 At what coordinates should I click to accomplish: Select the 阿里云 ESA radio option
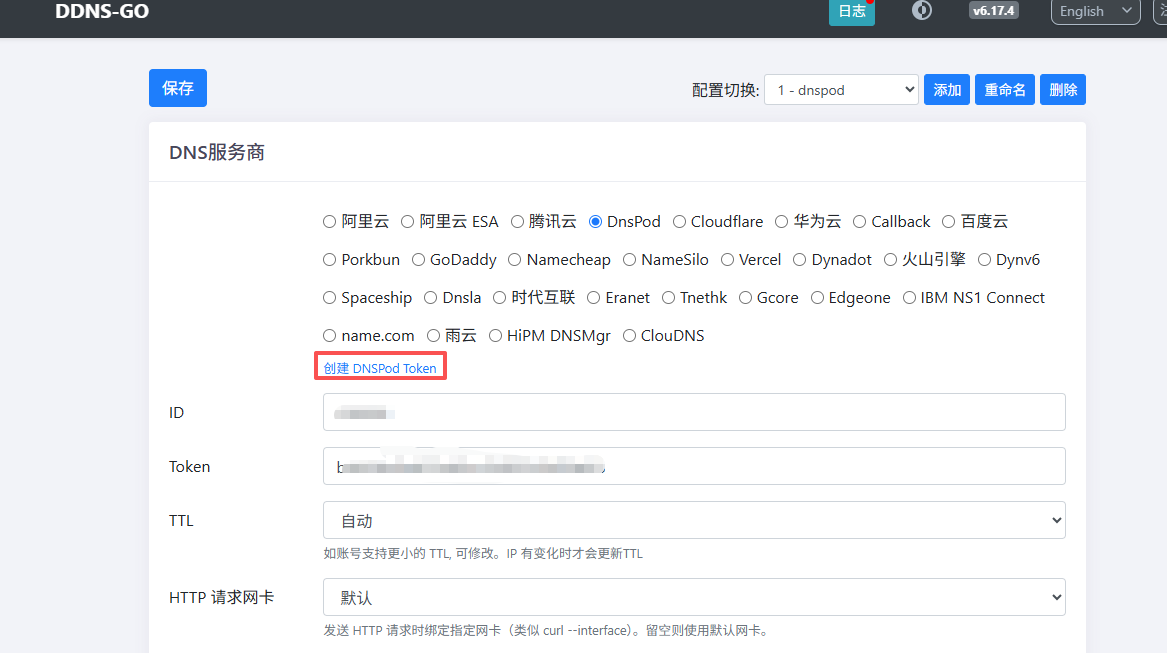(407, 222)
